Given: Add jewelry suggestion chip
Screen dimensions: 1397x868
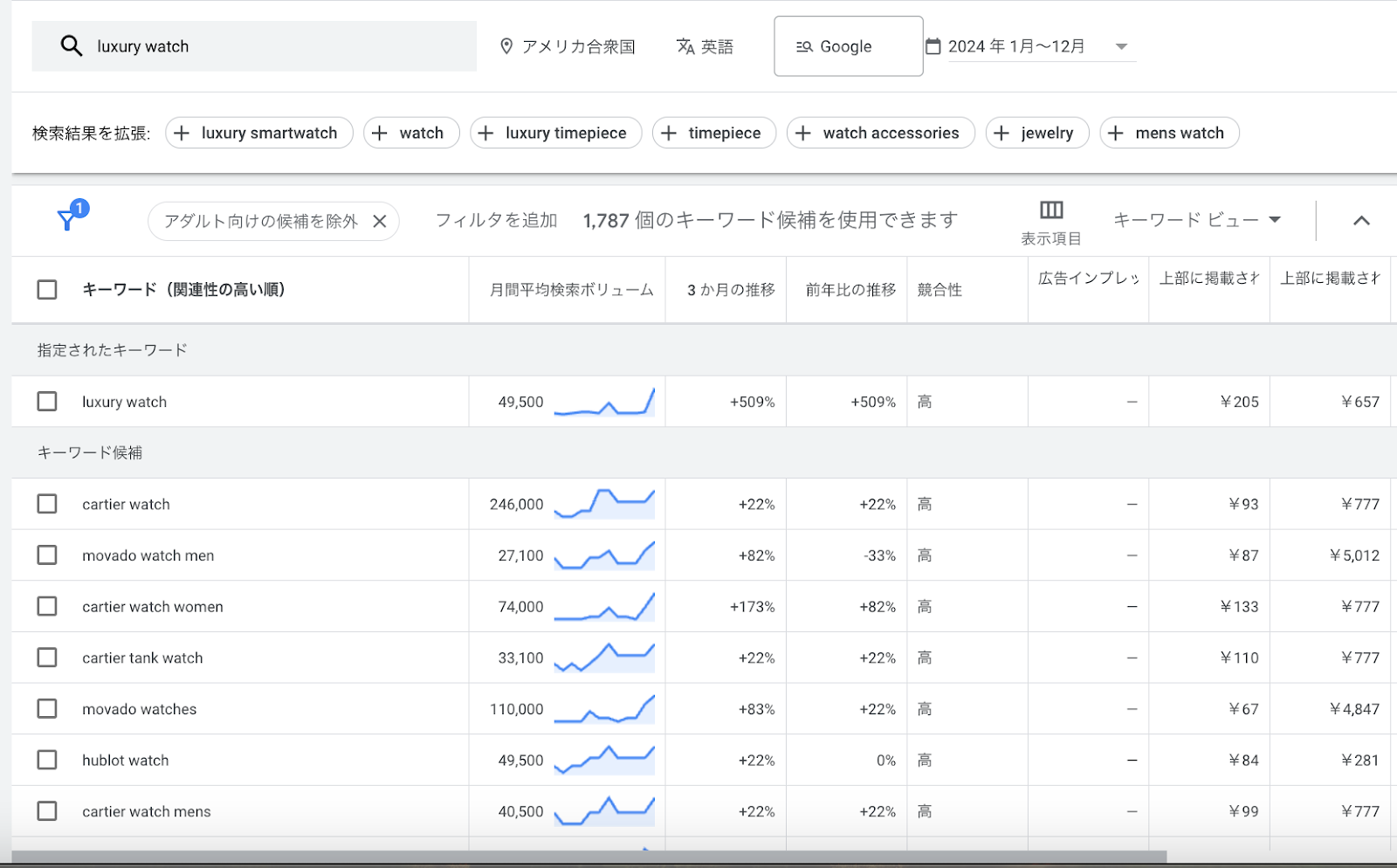Looking at the screenshot, I should coord(1037,133).
